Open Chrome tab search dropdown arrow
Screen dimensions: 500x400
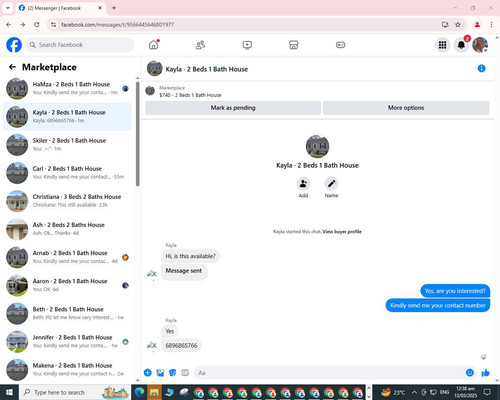coord(8,8)
